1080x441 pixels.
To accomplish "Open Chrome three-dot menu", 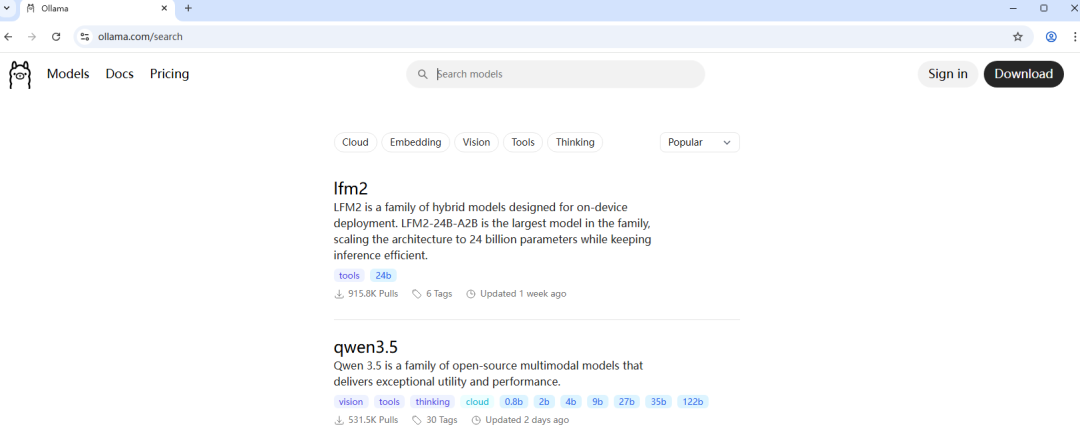I will (x=1074, y=37).
